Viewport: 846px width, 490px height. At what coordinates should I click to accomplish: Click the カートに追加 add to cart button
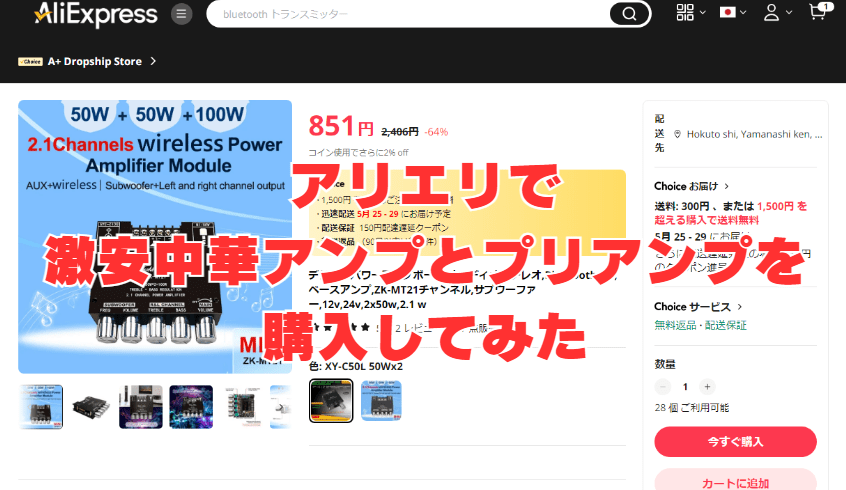(x=735, y=480)
